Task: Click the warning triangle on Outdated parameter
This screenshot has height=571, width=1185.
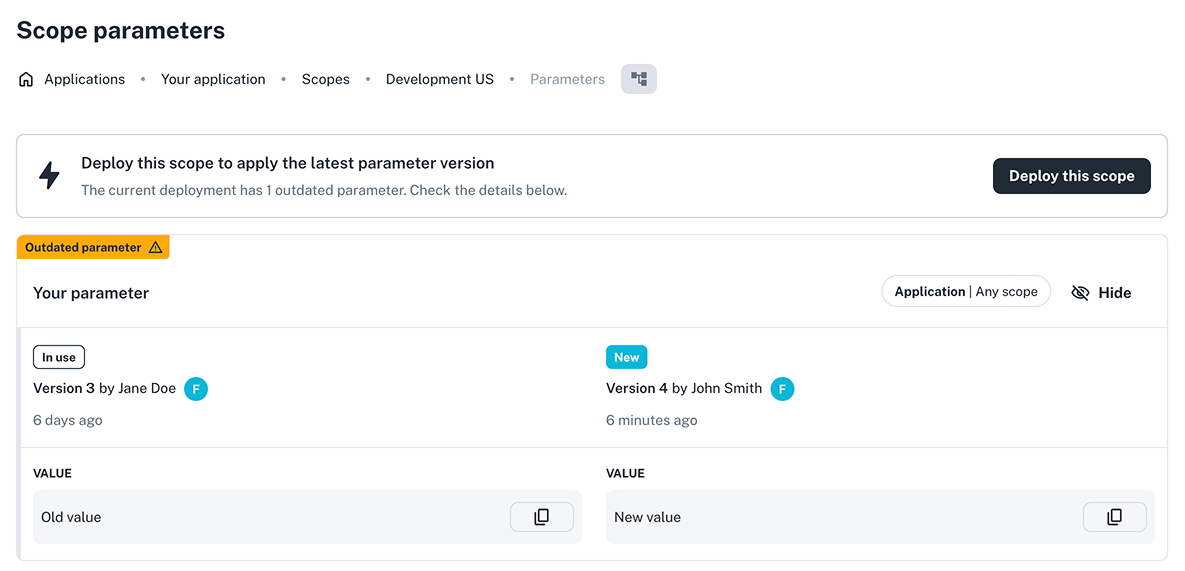Action: (x=155, y=248)
